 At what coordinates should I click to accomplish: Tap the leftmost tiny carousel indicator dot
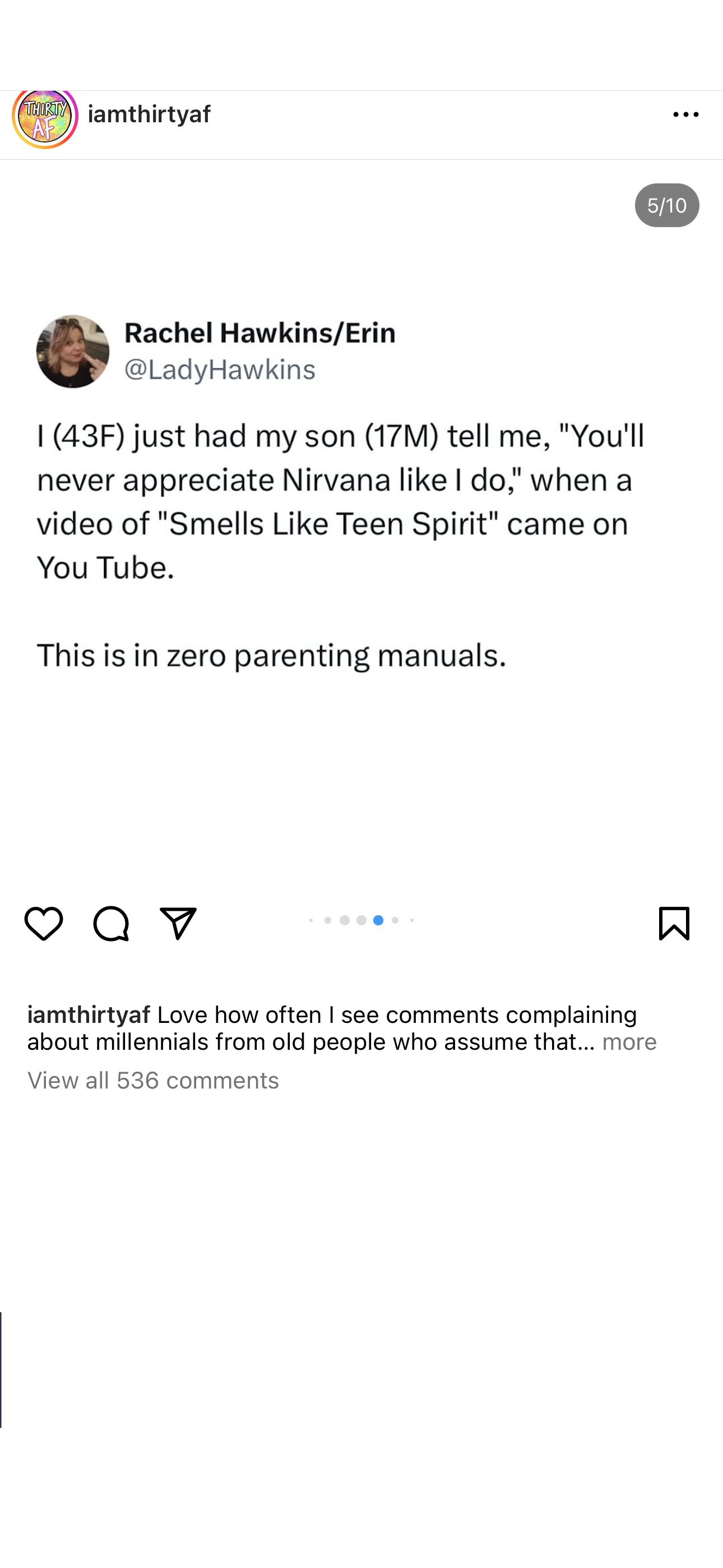click(311, 920)
